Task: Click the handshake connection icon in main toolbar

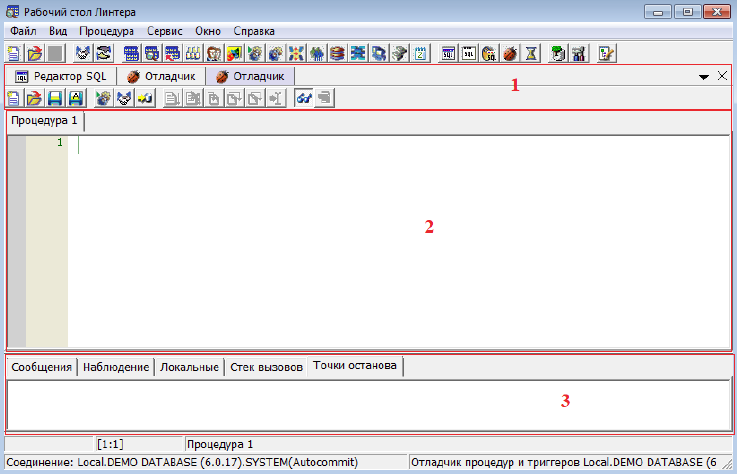Action: click(84, 53)
